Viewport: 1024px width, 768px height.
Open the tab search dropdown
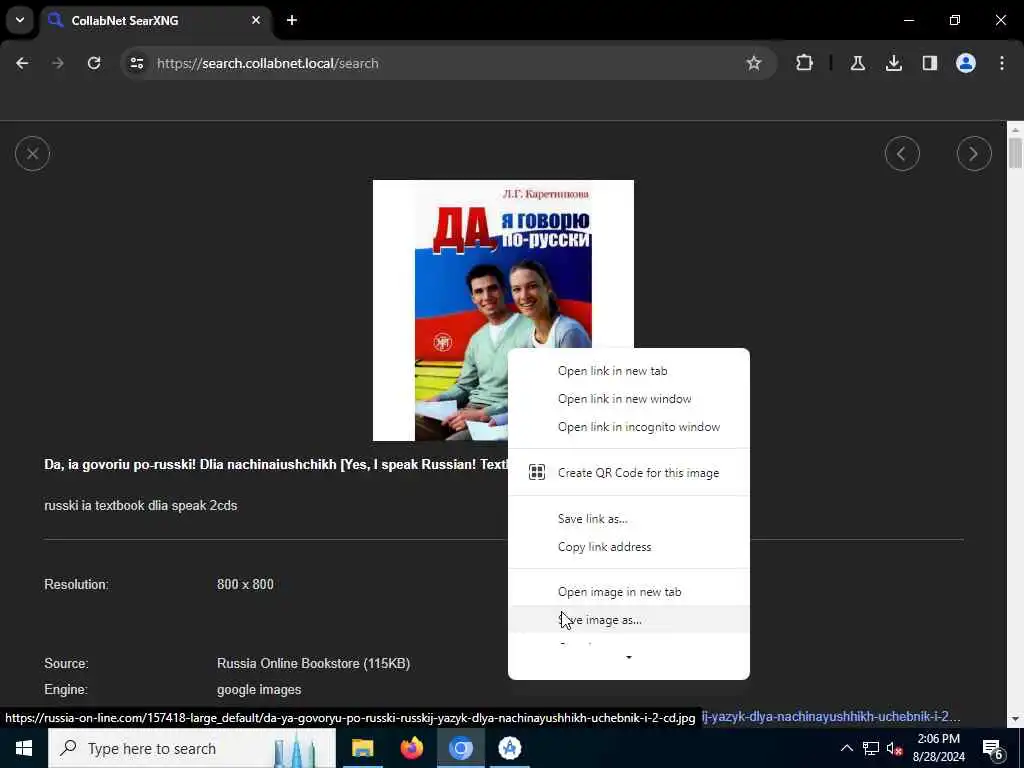click(x=20, y=20)
